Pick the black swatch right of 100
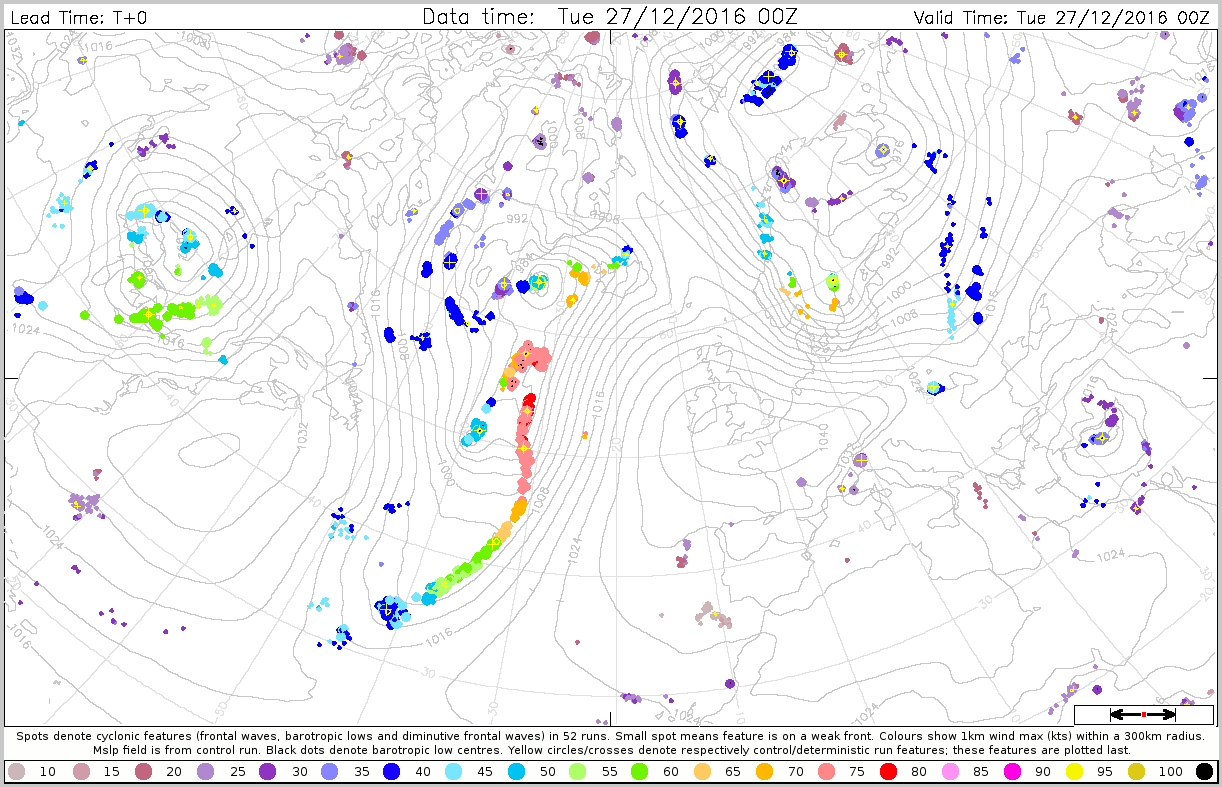The image size is (1222, 787). pos(1205,772)
